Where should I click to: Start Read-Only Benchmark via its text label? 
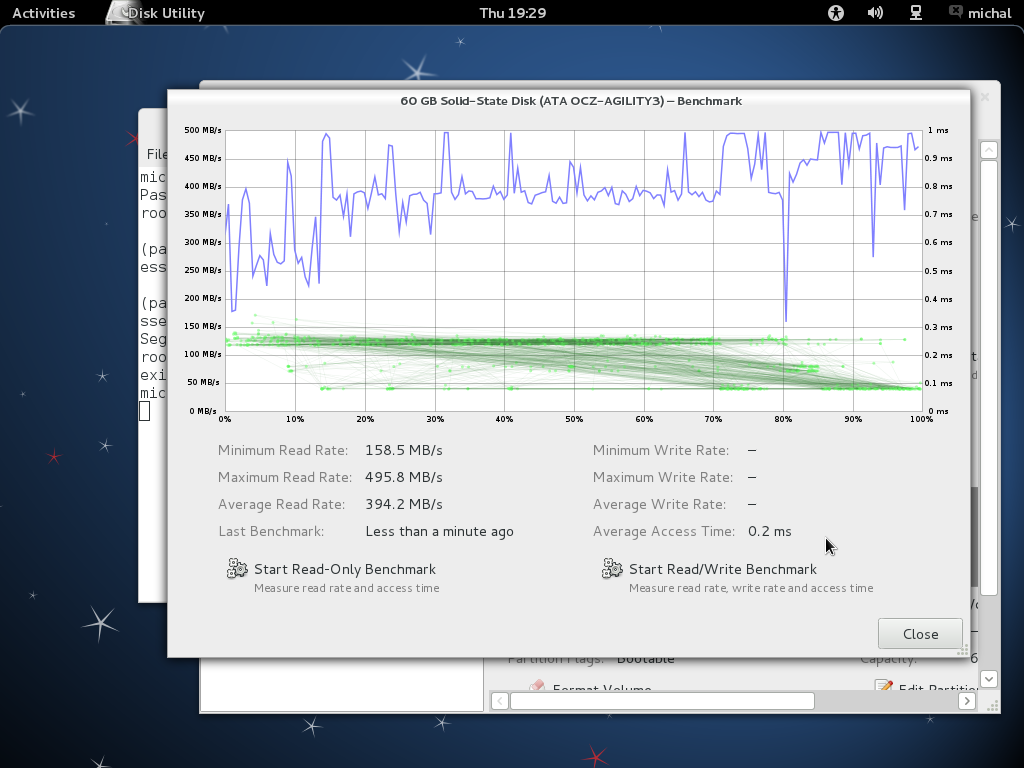tap(344, 569)
